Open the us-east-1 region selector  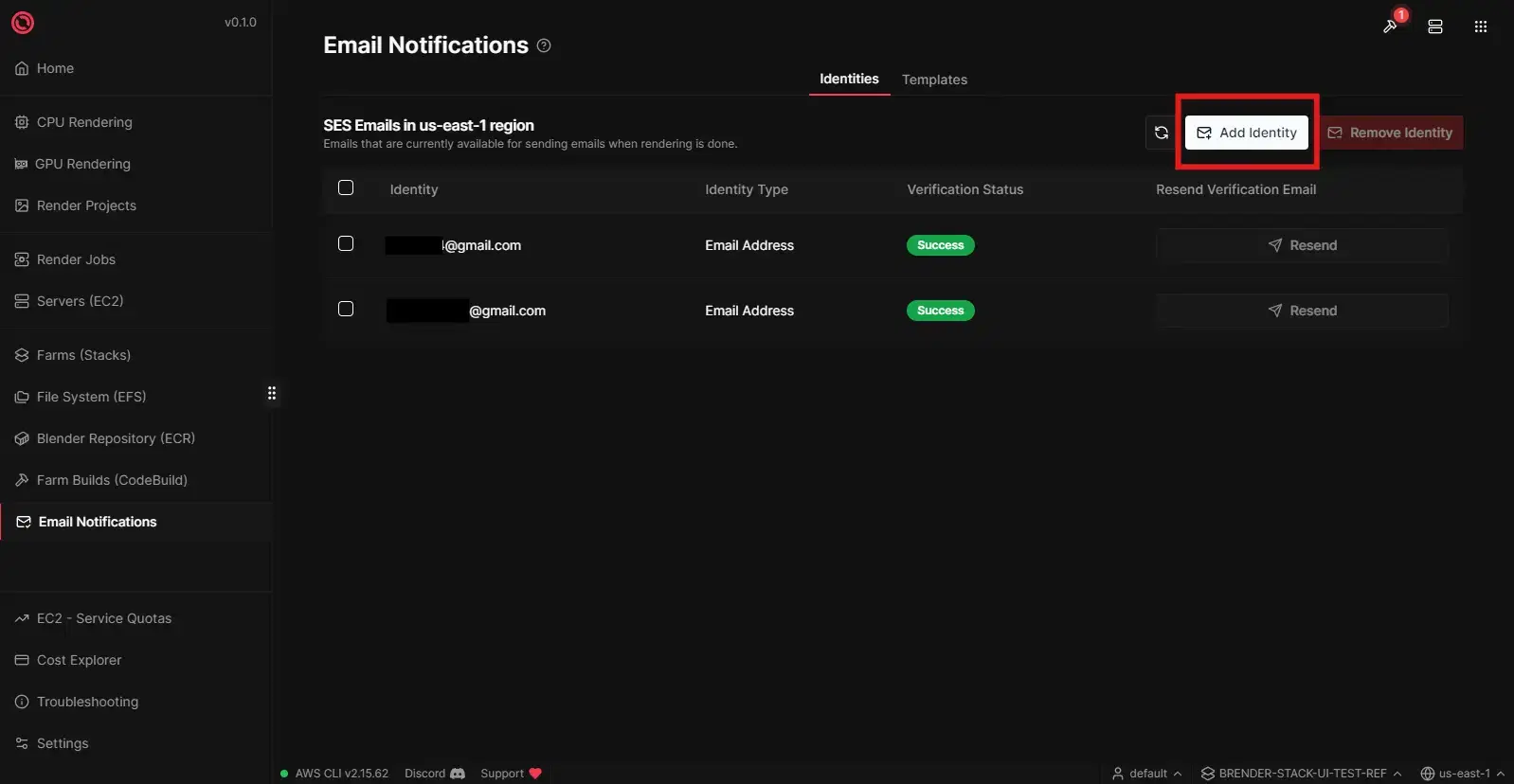click(x=1463, y=774)
